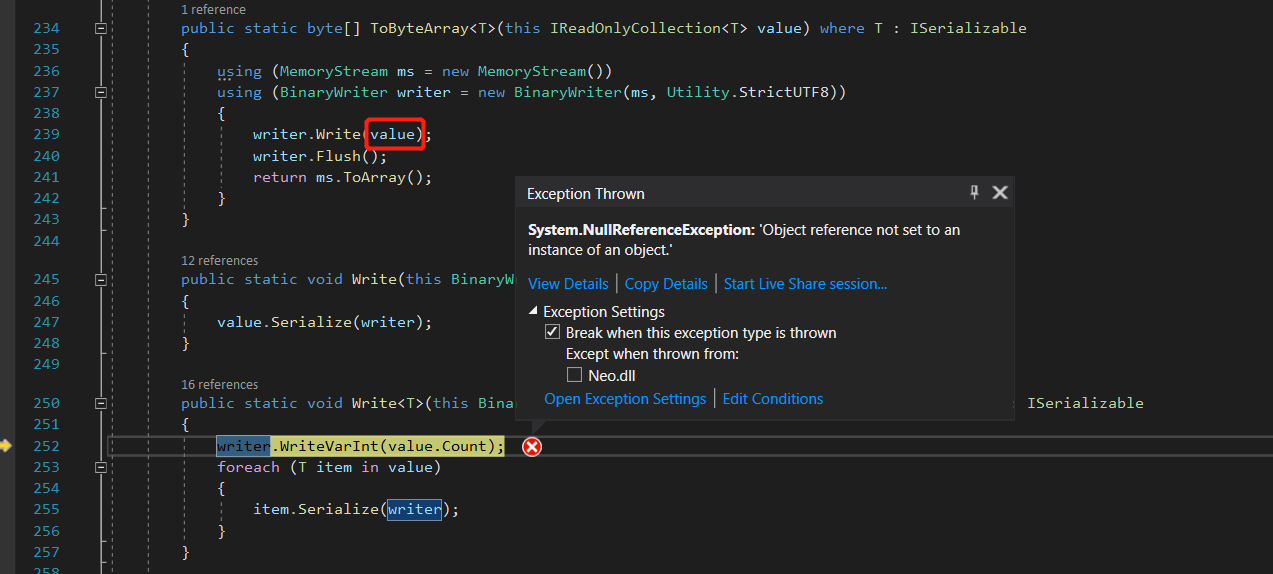Viewport: 1273px width, 574px height.
Task: Check the Neo.dll exception exclusion box
Action: (574, 376)
